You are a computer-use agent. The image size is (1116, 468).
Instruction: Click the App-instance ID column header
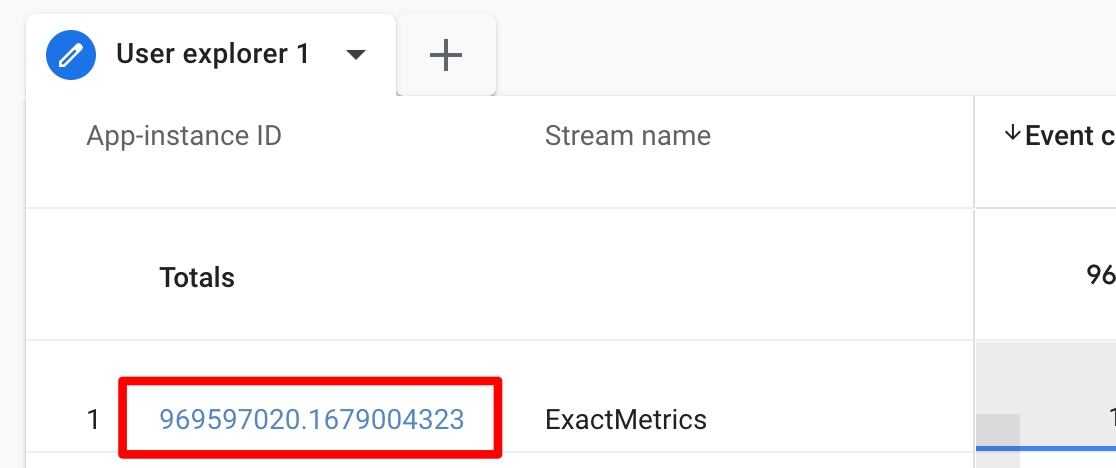(184, 135)
